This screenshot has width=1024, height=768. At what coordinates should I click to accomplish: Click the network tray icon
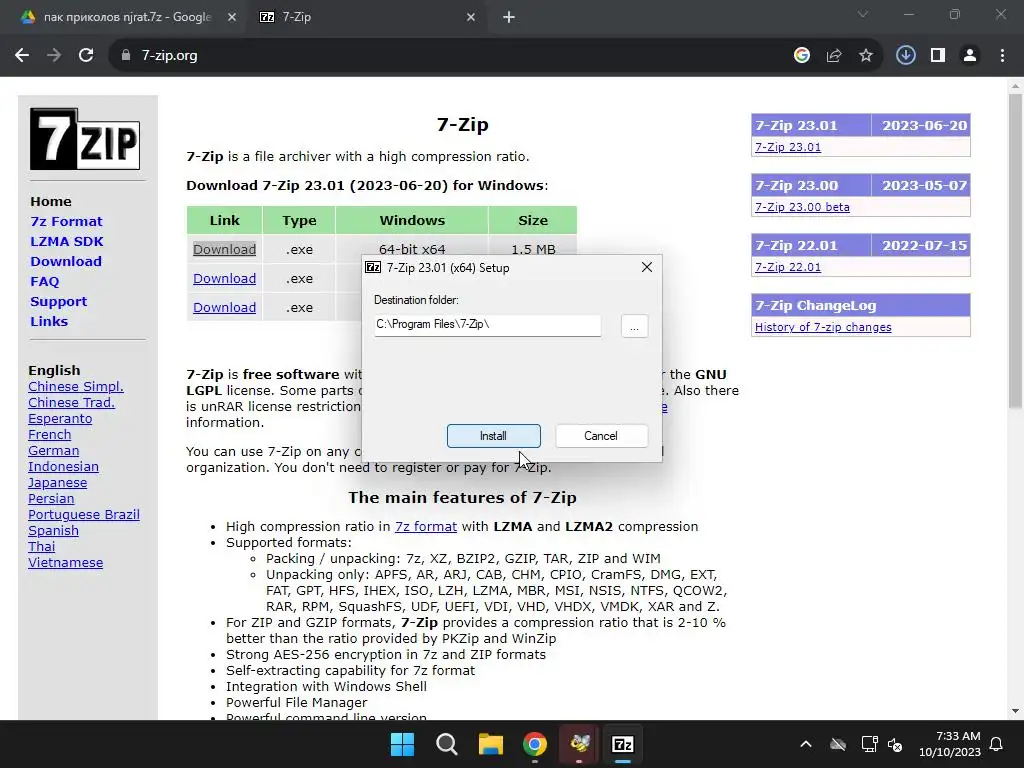(x=869, y=744)
